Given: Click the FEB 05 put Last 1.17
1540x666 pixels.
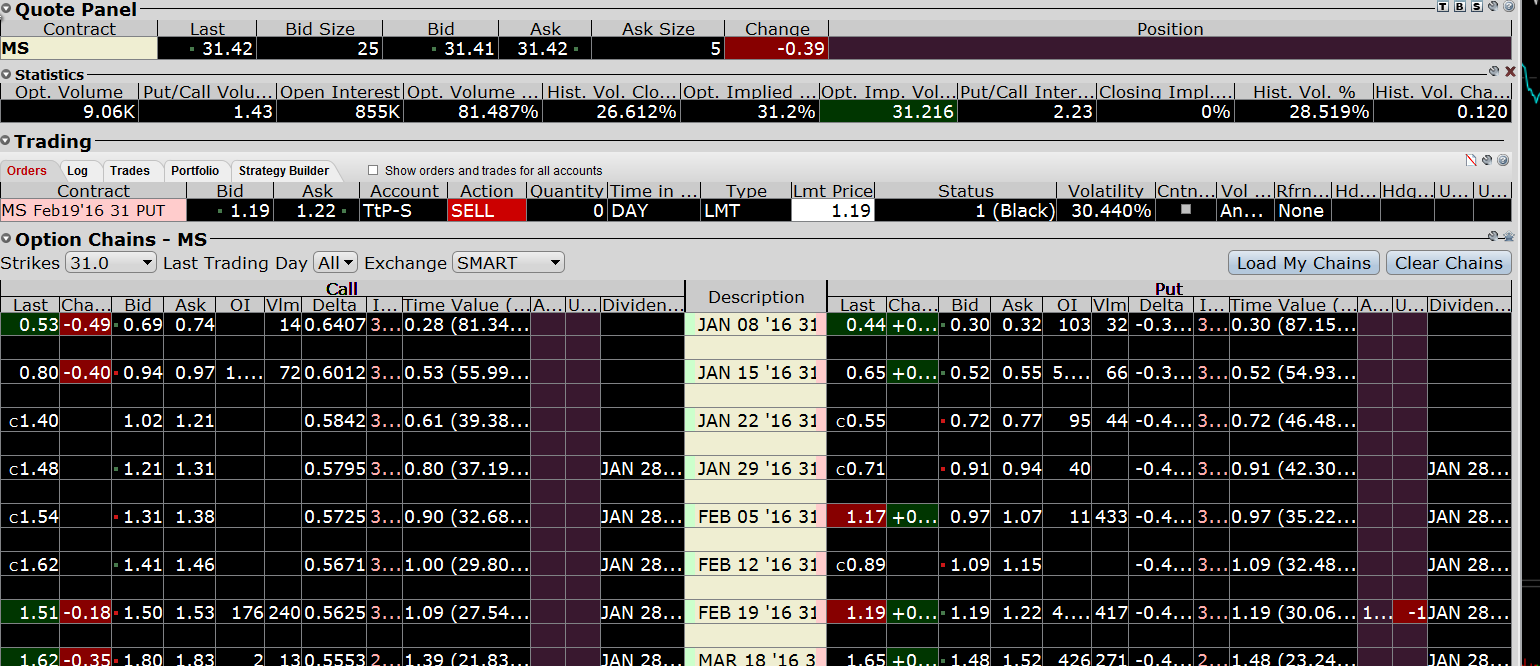Looking at the screenshot, I should click(x=857, y=517).
